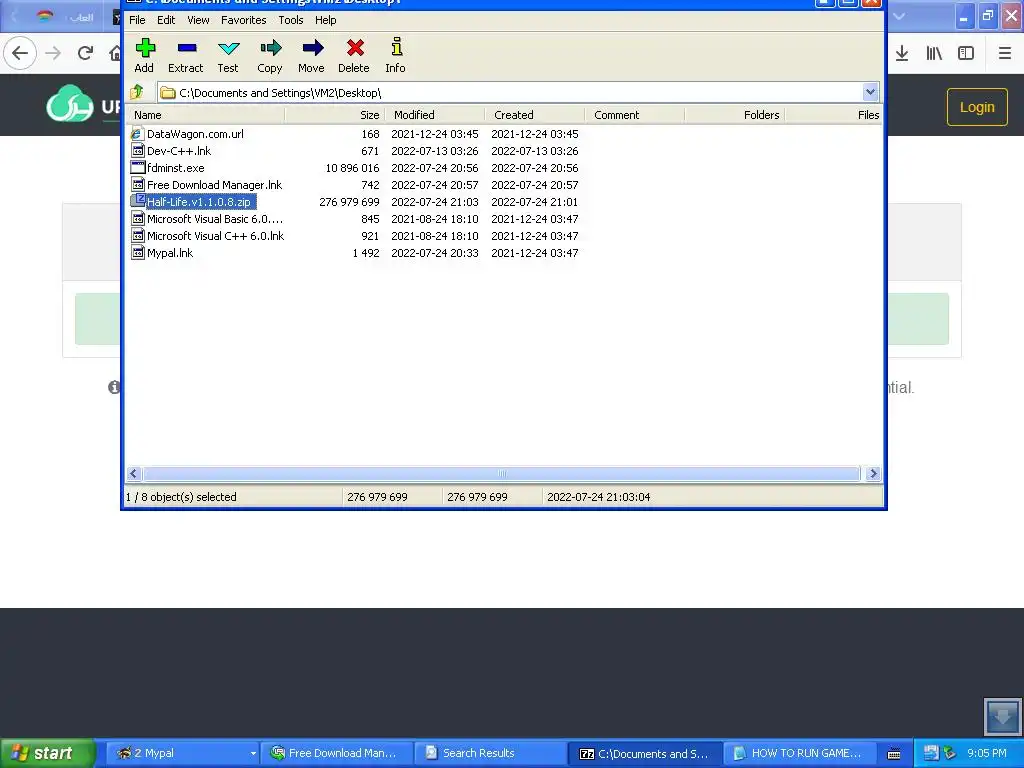Viewport: 1024px width, 768px height.
Task: Toggle the browser sidebar icon
Action: pyautogui.click(x=966, y=53)
